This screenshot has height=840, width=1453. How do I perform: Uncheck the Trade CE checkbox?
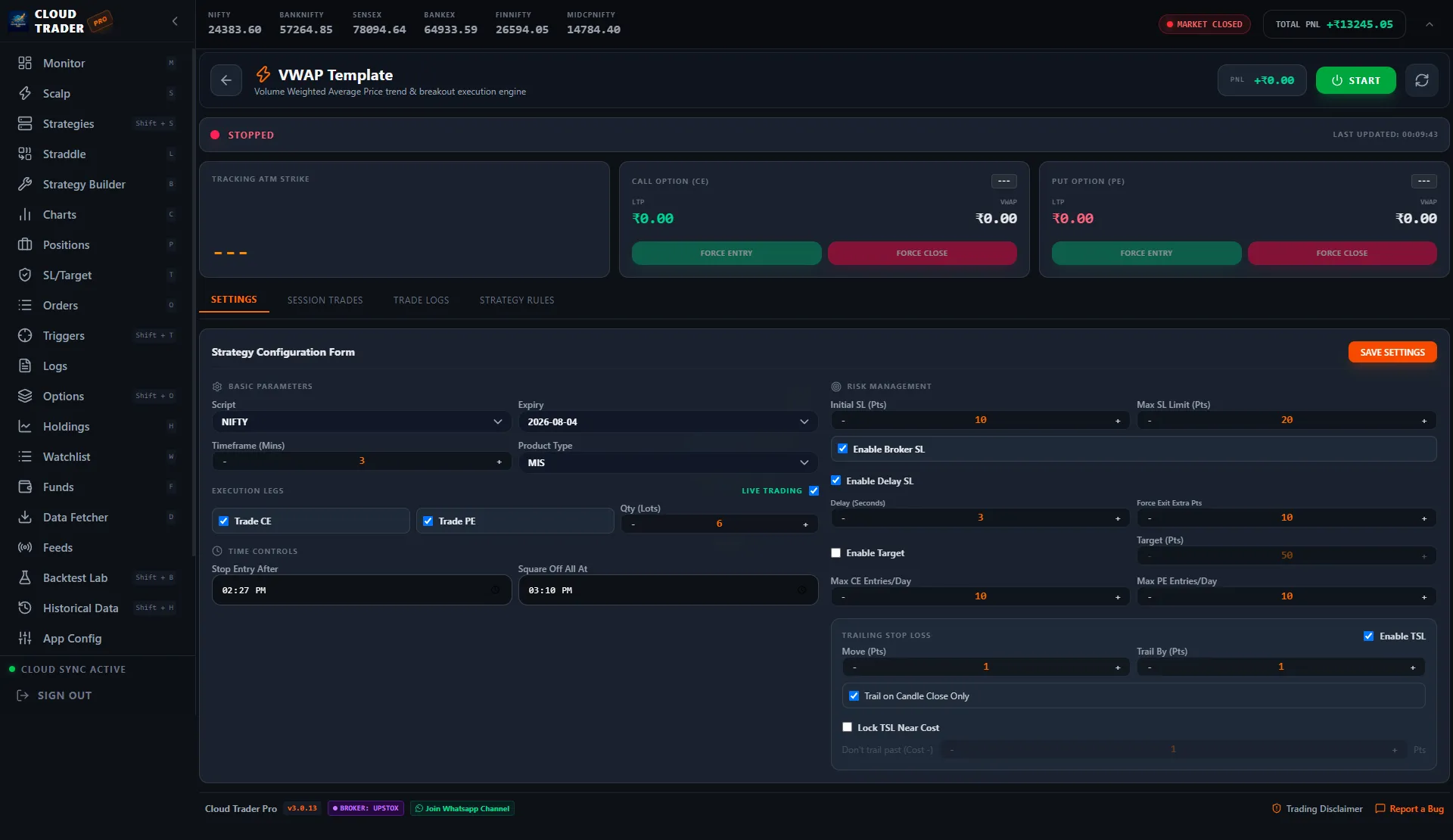click(x=224, y=521)
